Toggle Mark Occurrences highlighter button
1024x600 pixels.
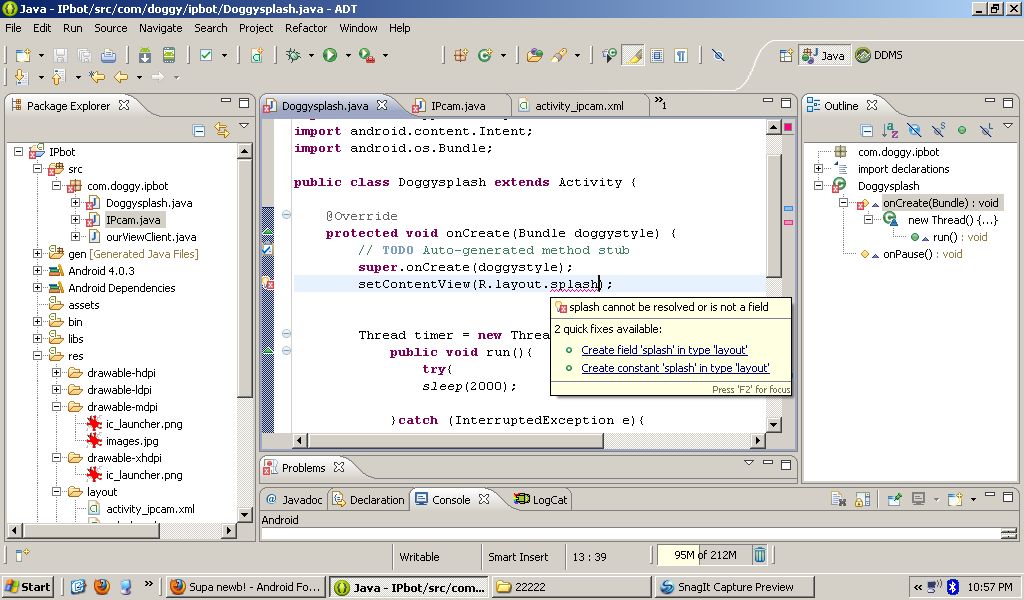pos(633,56)
